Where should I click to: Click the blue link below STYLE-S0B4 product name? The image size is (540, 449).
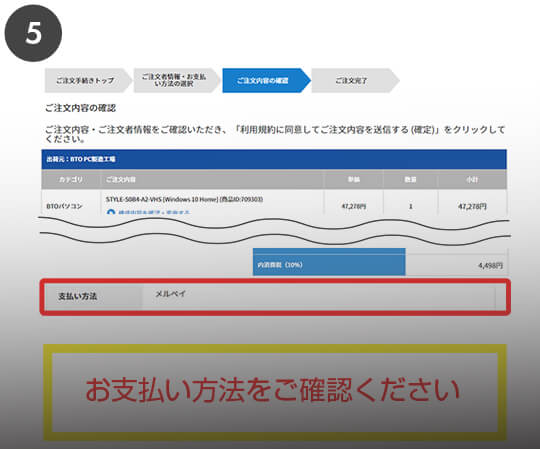click(154, 212)
